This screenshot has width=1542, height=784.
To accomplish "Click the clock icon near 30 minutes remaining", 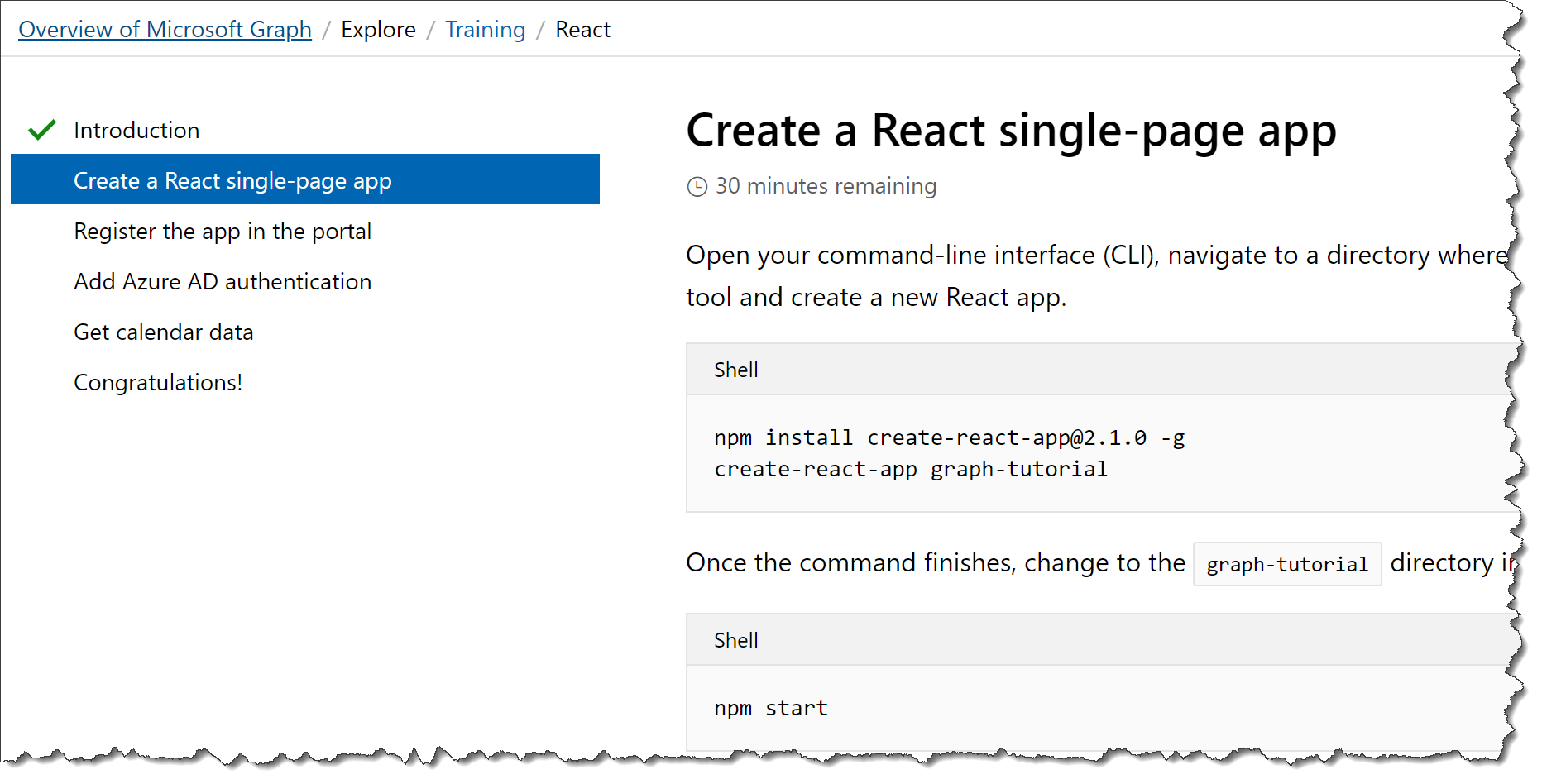I will pyautogui.click(x=697, y=186).
